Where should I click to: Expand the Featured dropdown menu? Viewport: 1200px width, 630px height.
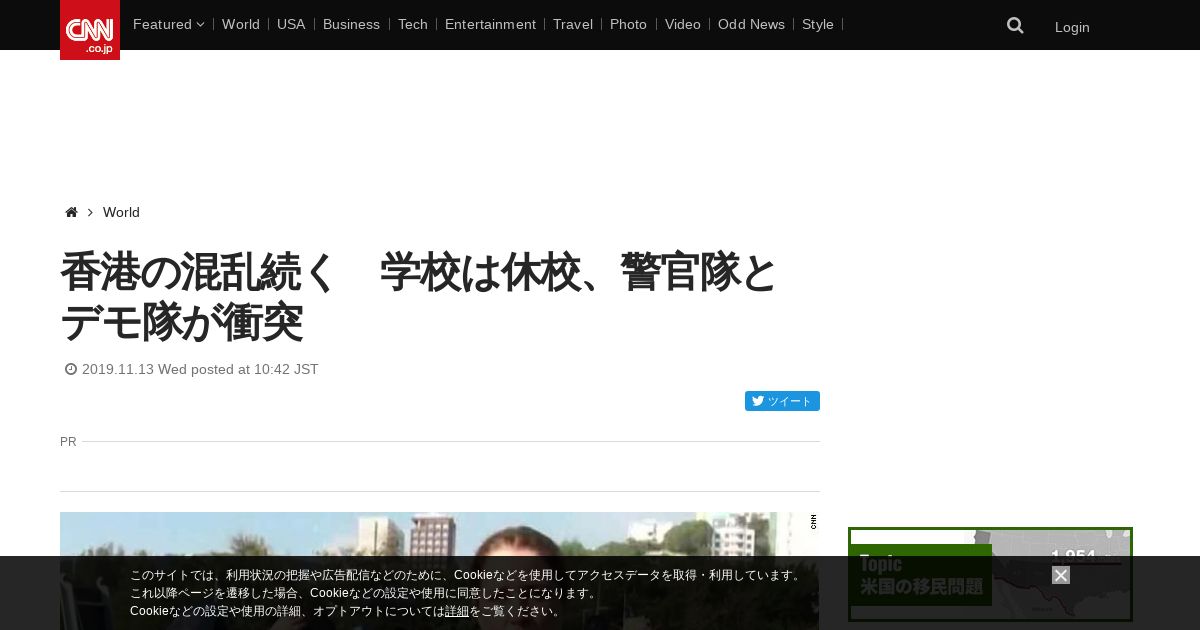pyautogui.click(x=168, y=24)
